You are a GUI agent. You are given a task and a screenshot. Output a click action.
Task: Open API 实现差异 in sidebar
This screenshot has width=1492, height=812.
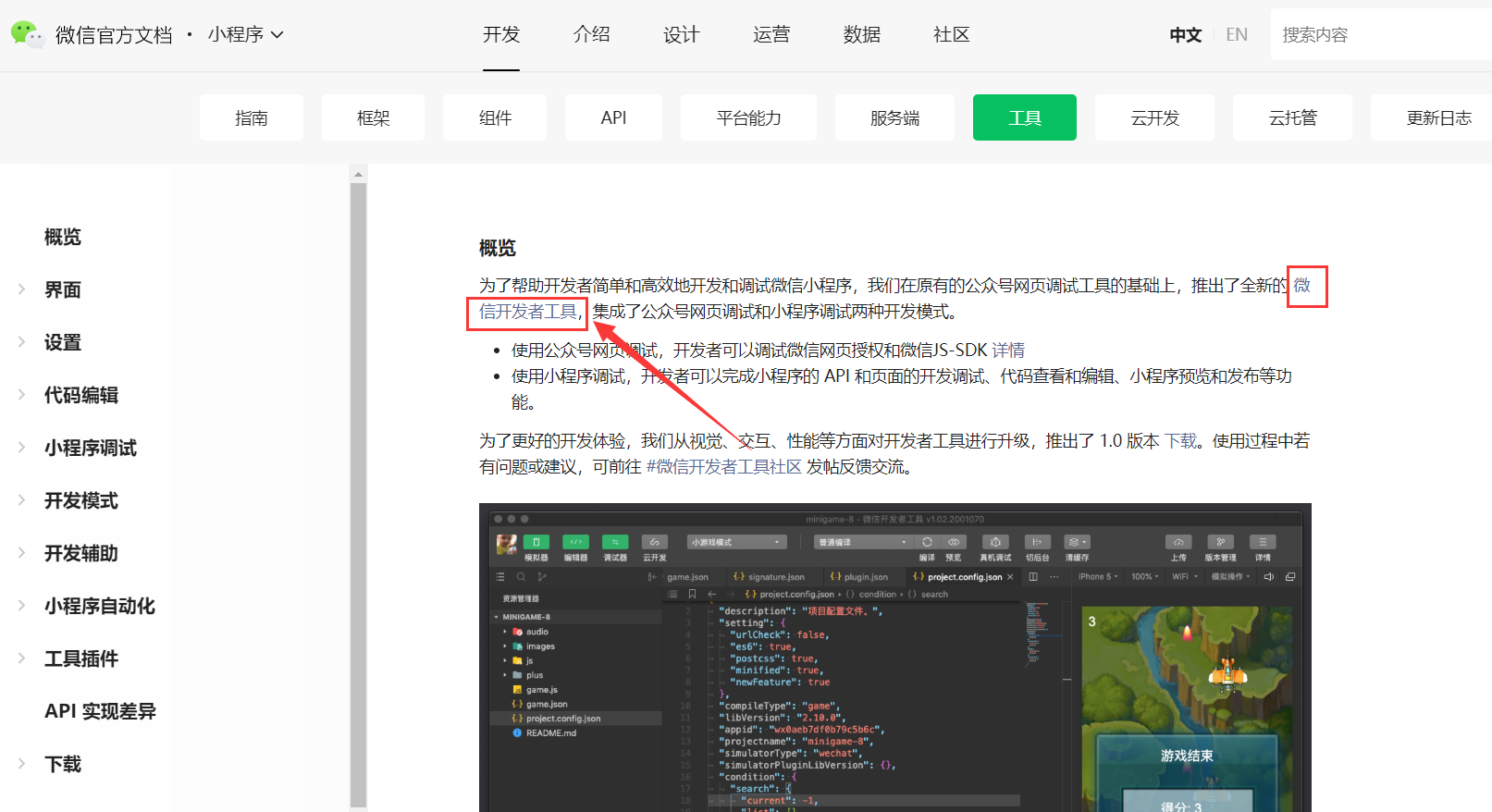100,711
